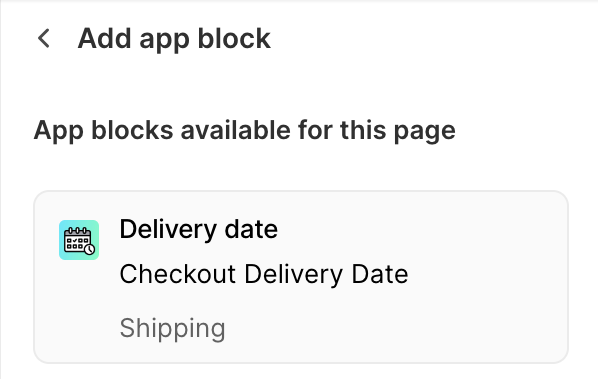Click the calendar grid in app thumbnail
Image resolution: width=598 pixels, height=379 pixels.
77,242
